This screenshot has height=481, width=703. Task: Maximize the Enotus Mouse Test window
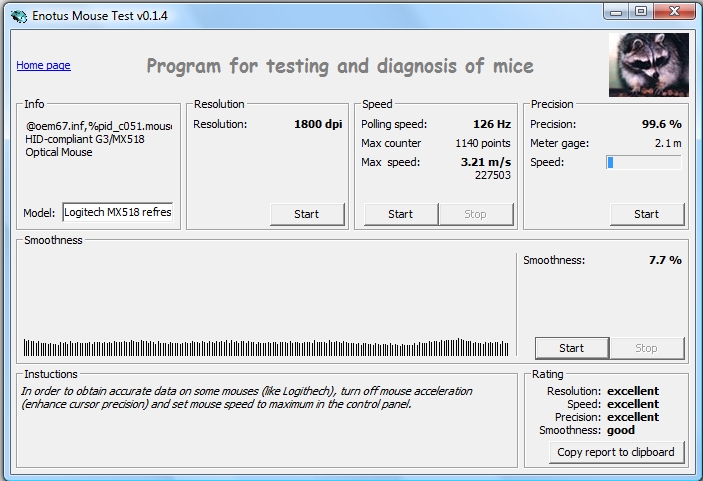coord(641,12)
